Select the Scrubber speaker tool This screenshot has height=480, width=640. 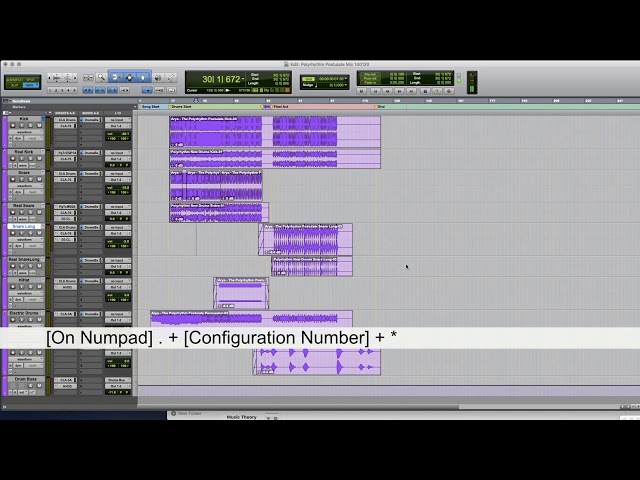[x=158, y=77]
